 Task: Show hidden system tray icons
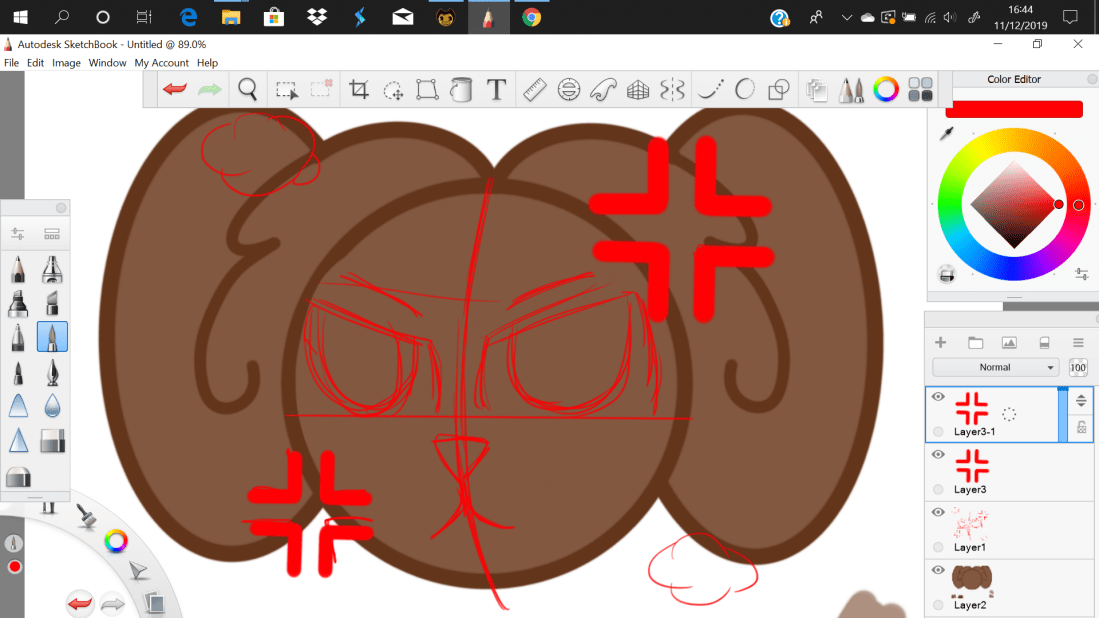click(847, 17)
